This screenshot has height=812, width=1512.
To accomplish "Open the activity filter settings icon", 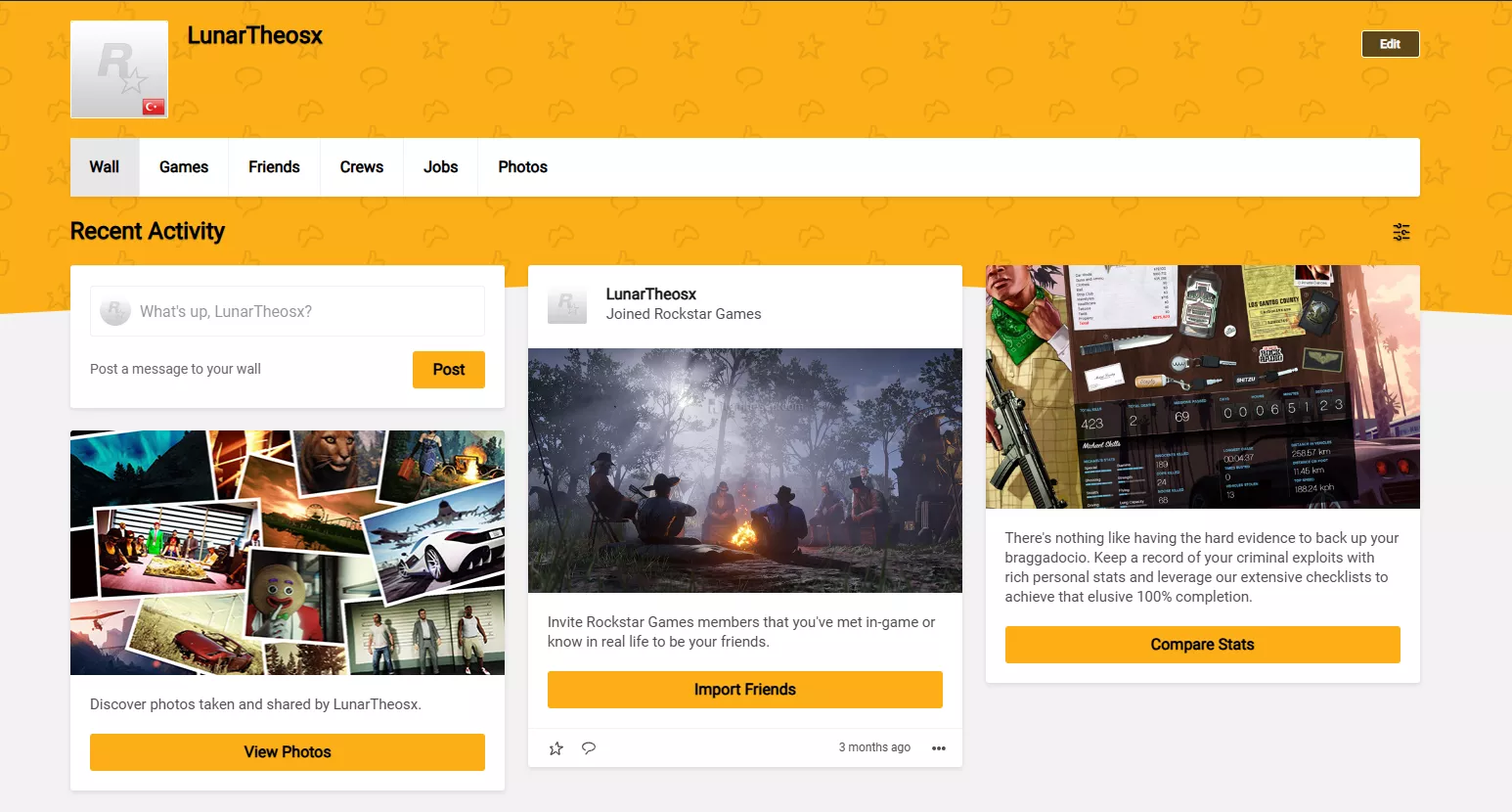I will click(1401, 232).
